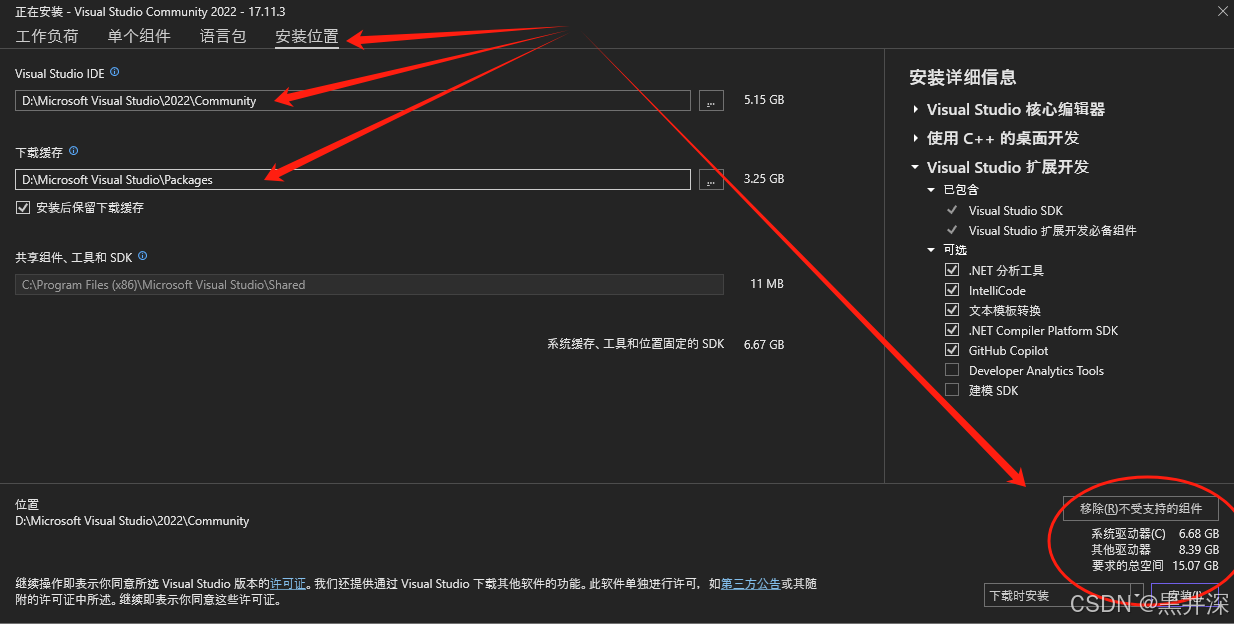Screen dimensions: 1234x624
Task: Enable the 建模 SDK option
Action: 952,390
